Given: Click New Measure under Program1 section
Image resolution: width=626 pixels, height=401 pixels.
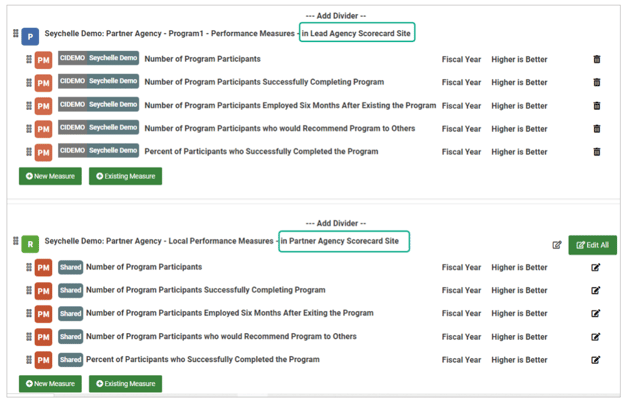Looking at the screenshot, I should click(50, 176).
